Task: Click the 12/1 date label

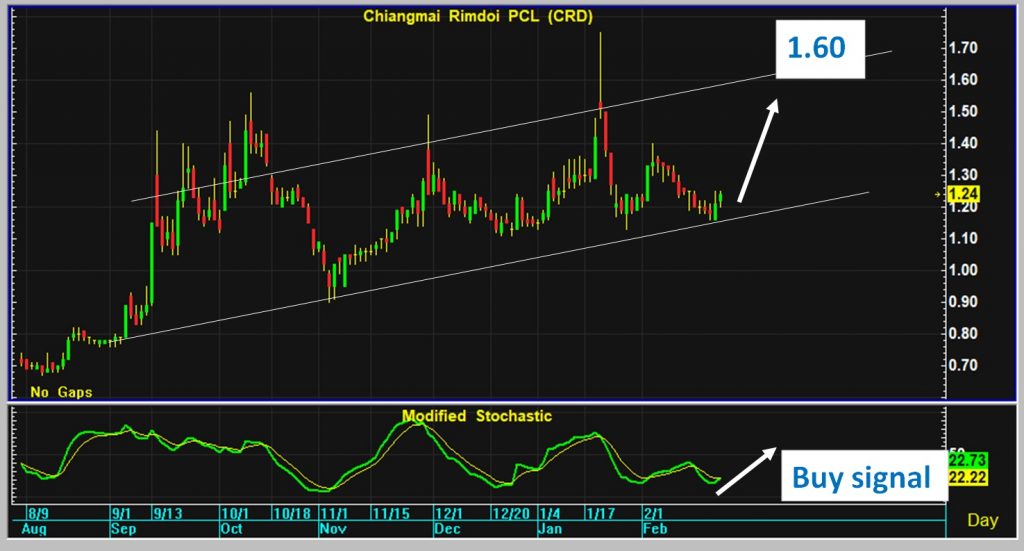Action: 449,513
